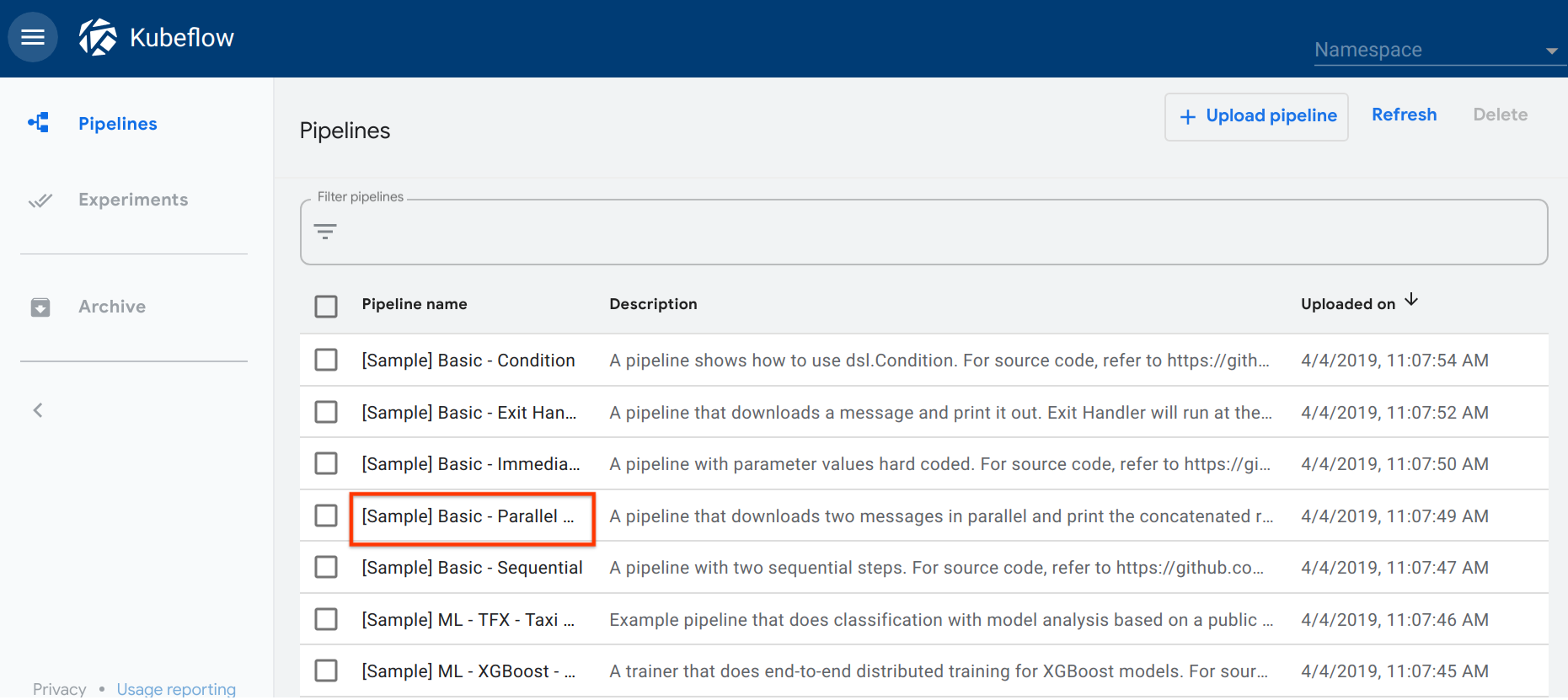Collapse the sidebar with the chevron
This screenshot has height=700, width=1568.
coord(38,410)
